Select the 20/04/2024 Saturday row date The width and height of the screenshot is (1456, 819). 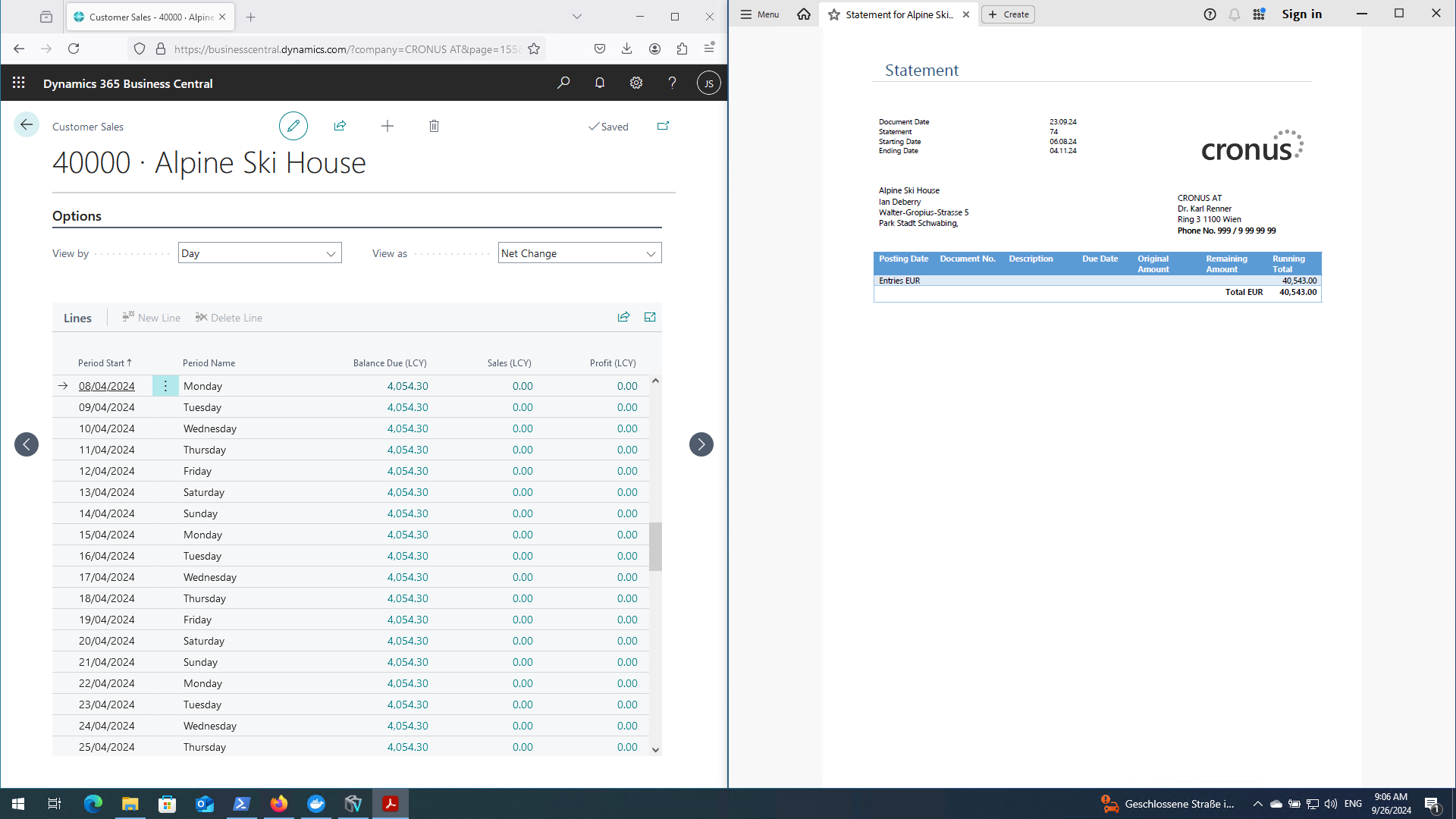[107, 641]
